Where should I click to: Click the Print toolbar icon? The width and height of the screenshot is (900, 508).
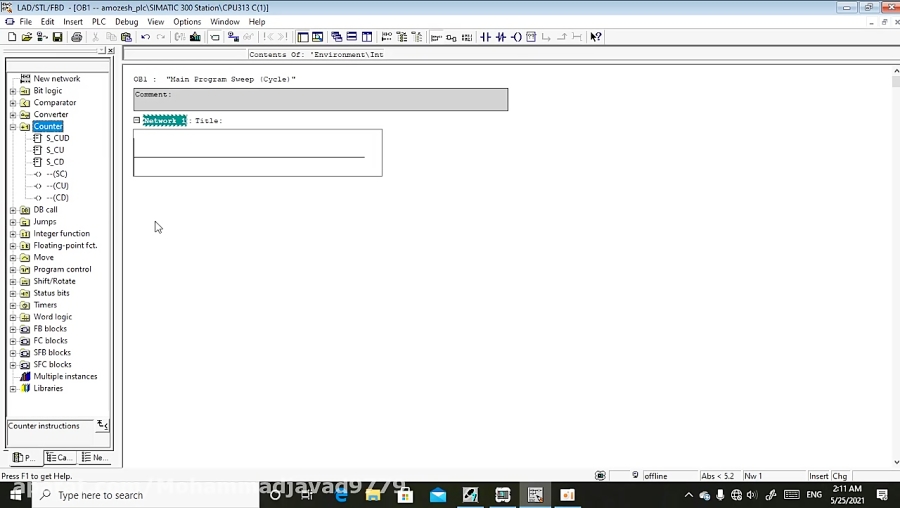77,37
